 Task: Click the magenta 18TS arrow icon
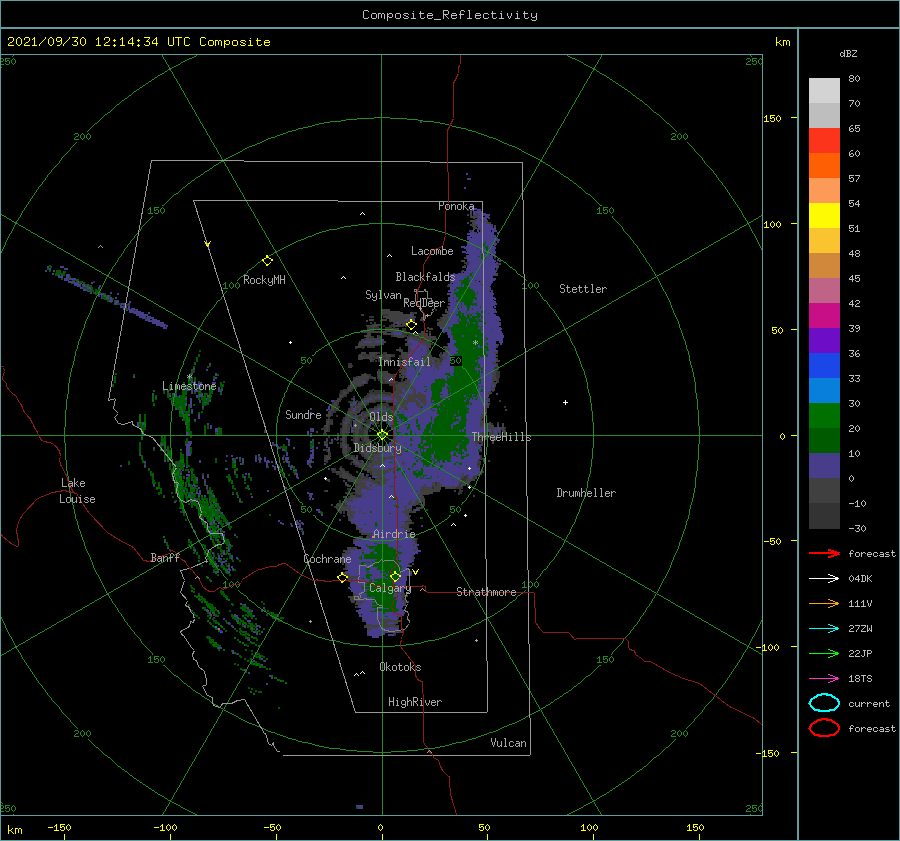(x=824, y=679)
